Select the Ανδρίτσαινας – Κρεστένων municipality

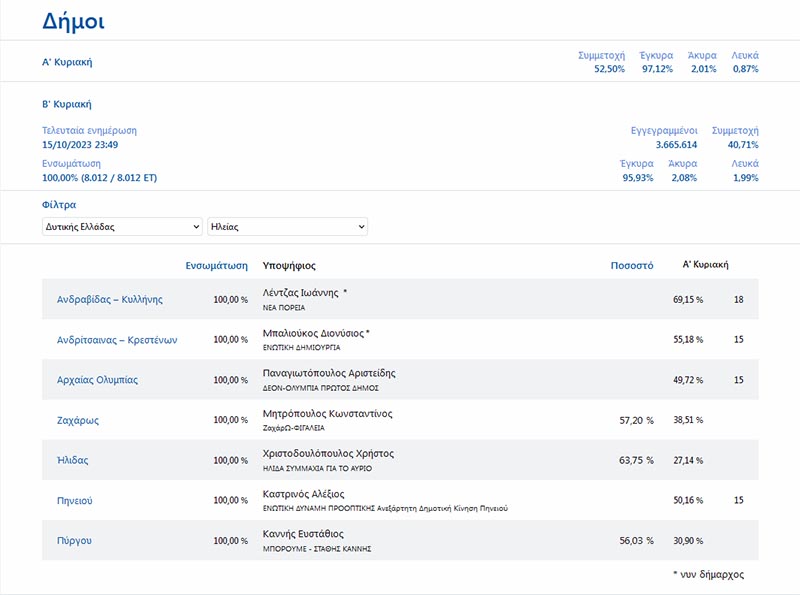(117, 340)
